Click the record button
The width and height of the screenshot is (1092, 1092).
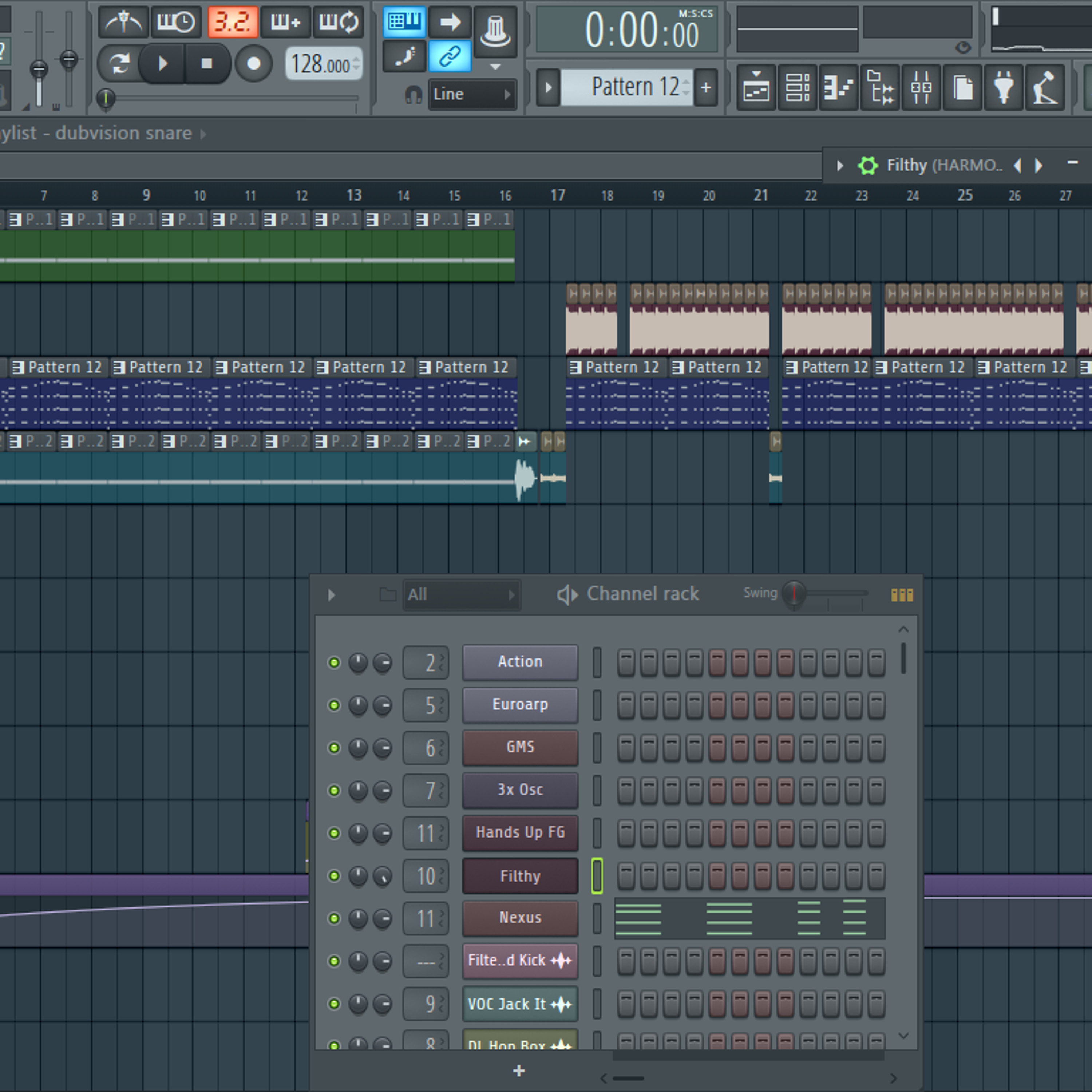(254, 63)
